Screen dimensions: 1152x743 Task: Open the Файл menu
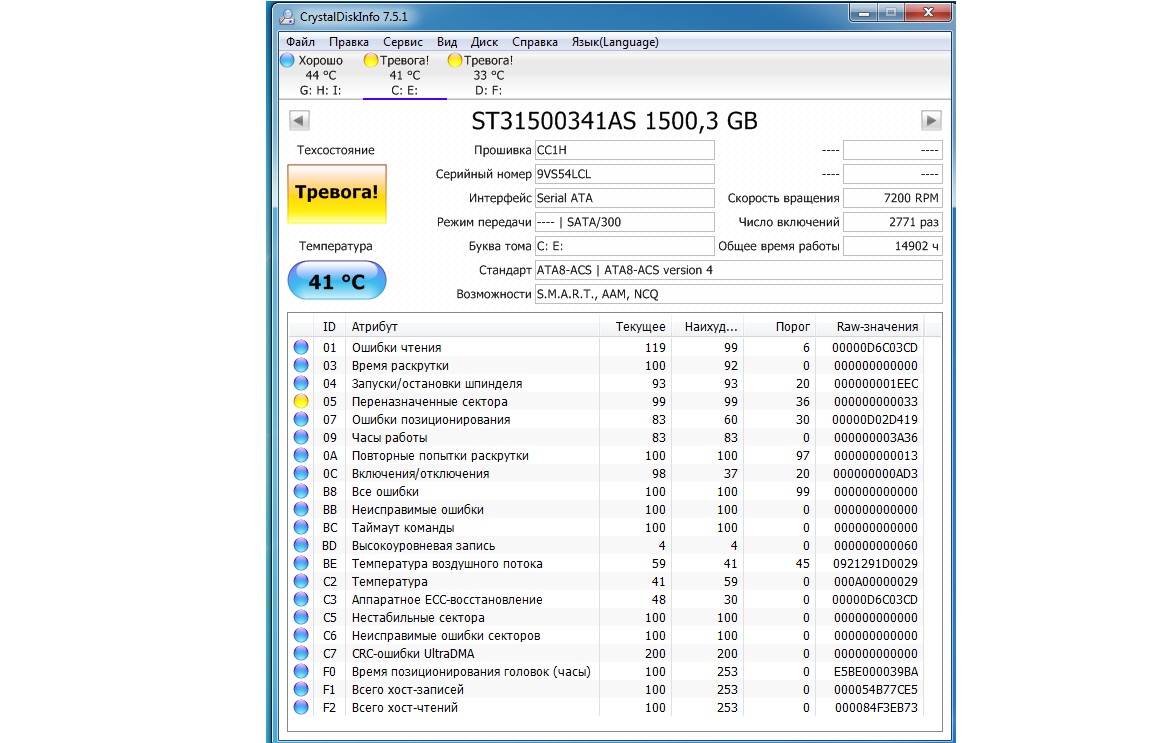click(x=300, y=42)
